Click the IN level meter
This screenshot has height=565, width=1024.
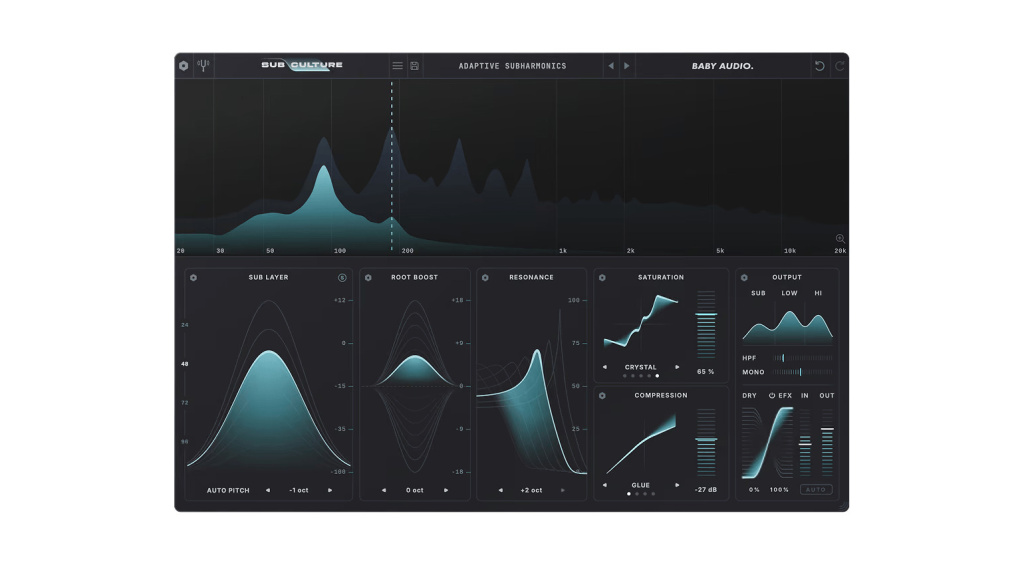pos(805,443)
